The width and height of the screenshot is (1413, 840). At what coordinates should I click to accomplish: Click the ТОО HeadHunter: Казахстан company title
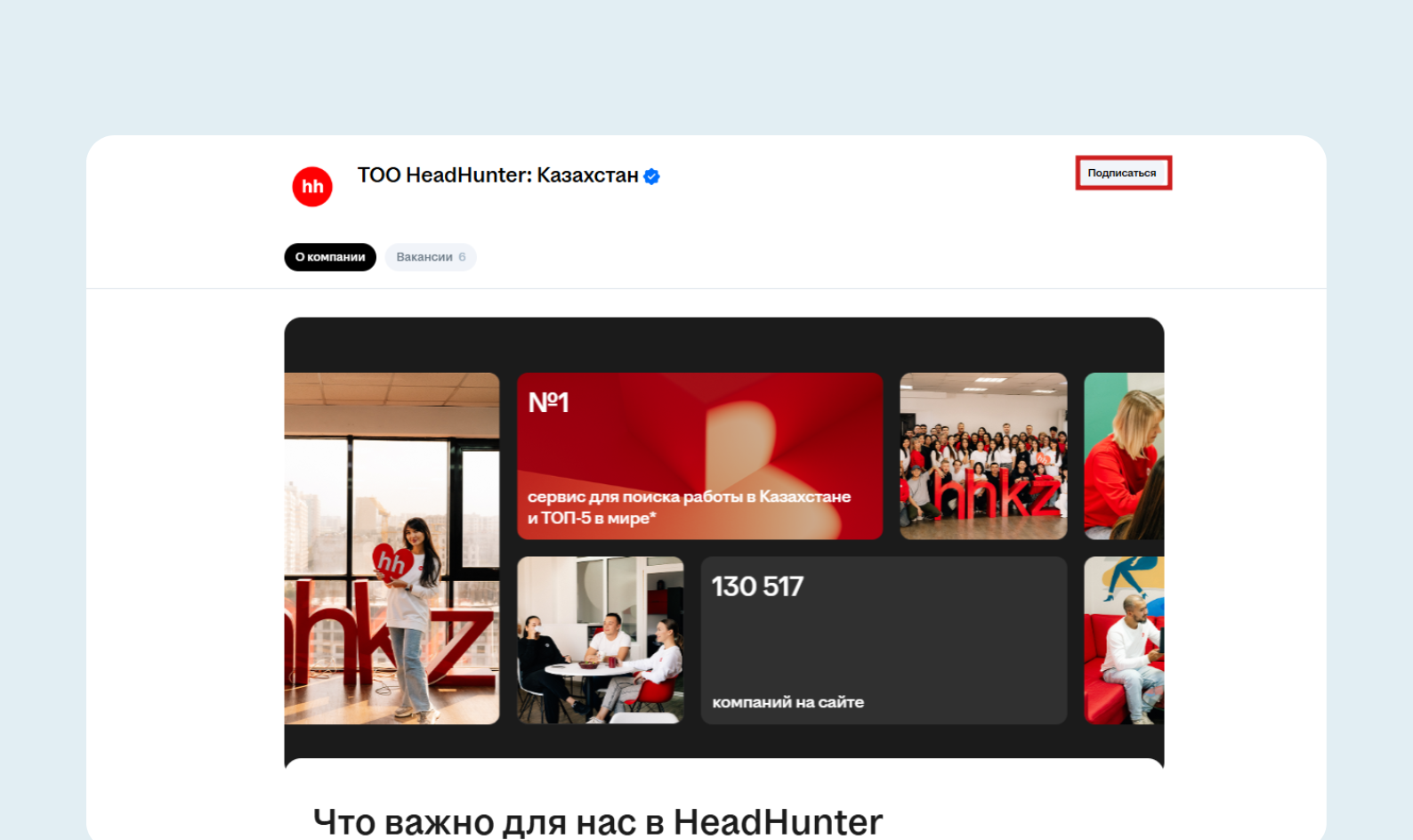[497, 175]
